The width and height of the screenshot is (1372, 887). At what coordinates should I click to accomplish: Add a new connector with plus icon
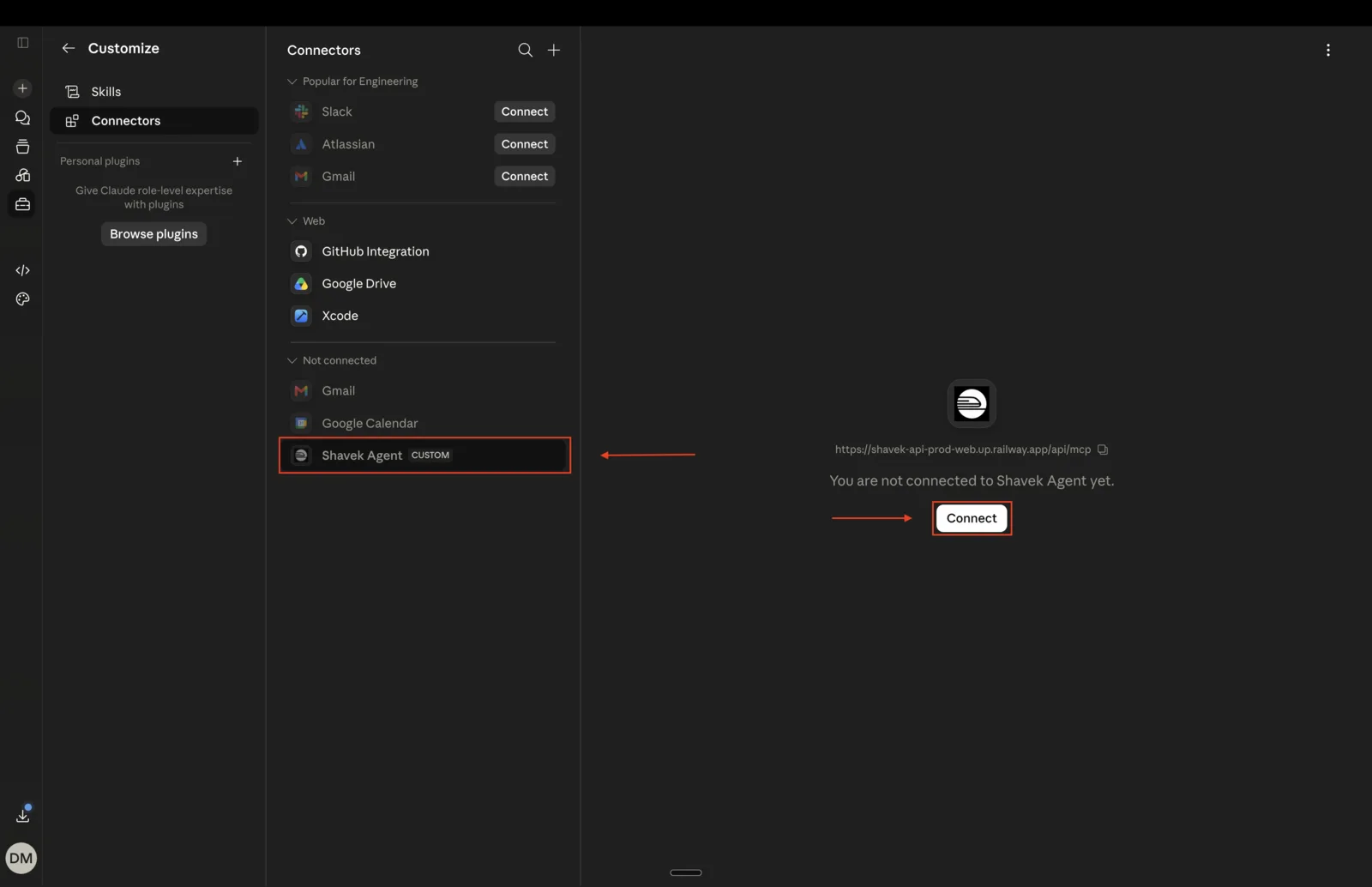pos(554,50)
